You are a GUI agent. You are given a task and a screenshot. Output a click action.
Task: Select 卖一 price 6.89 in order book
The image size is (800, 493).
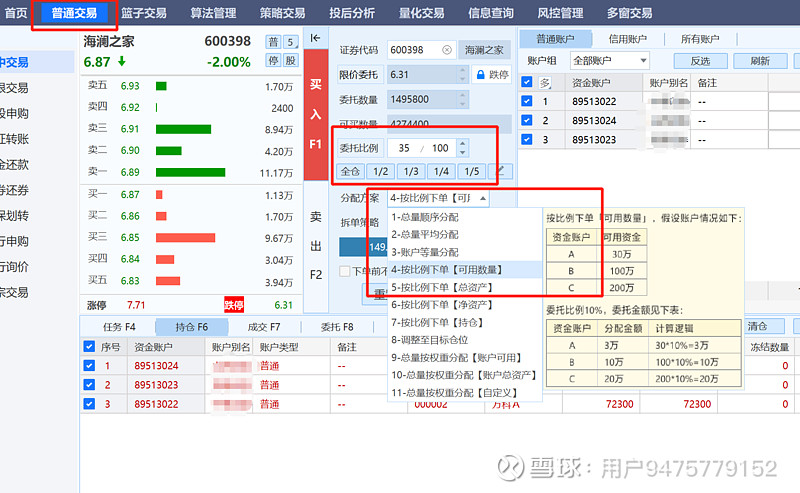pyautogui.click(x=130, y=172)
